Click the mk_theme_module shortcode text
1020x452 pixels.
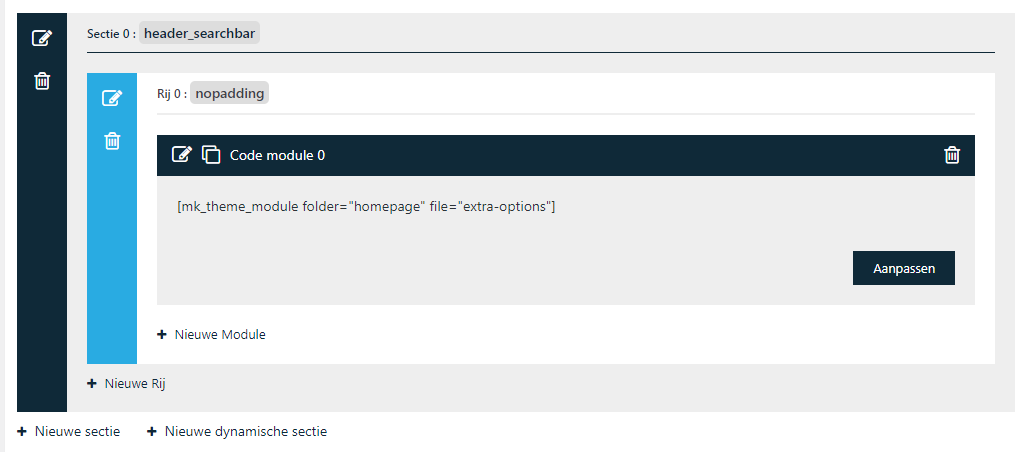tap(366, 207)
